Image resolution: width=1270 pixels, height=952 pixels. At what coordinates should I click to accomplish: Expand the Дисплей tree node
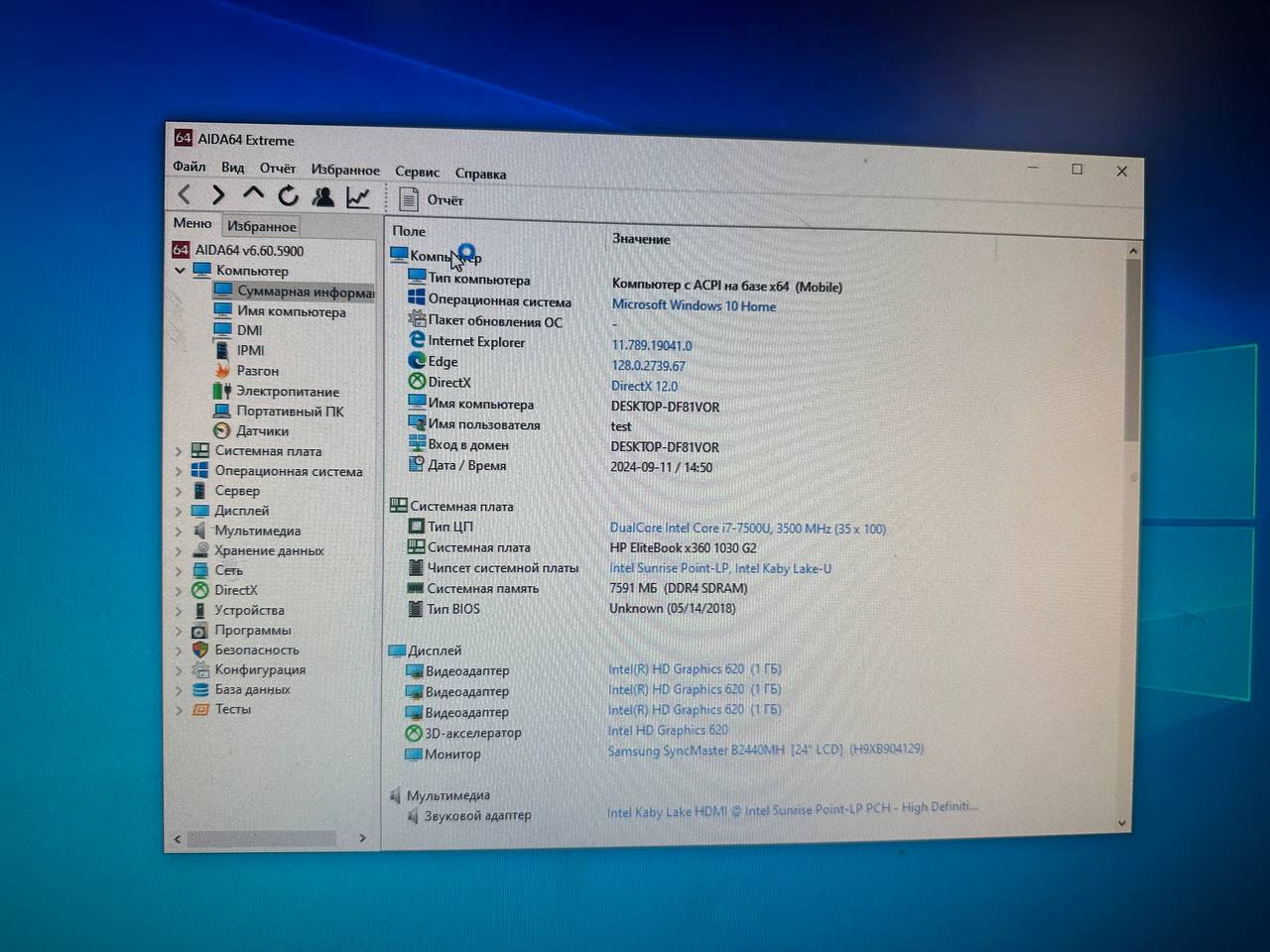click(x=179, y=511)
